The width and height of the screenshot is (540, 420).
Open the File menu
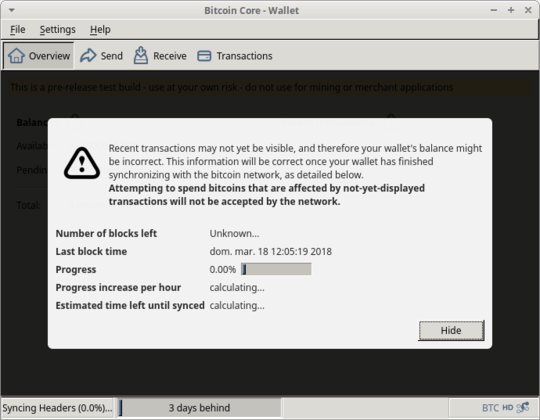tap(18, 30)
